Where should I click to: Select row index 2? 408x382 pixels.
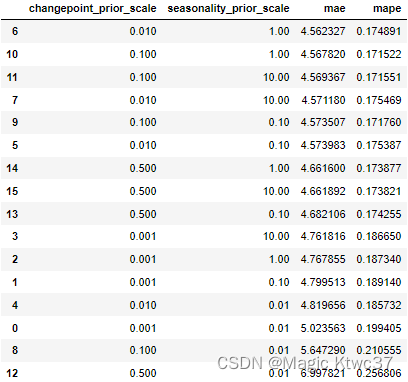(15, 259)
